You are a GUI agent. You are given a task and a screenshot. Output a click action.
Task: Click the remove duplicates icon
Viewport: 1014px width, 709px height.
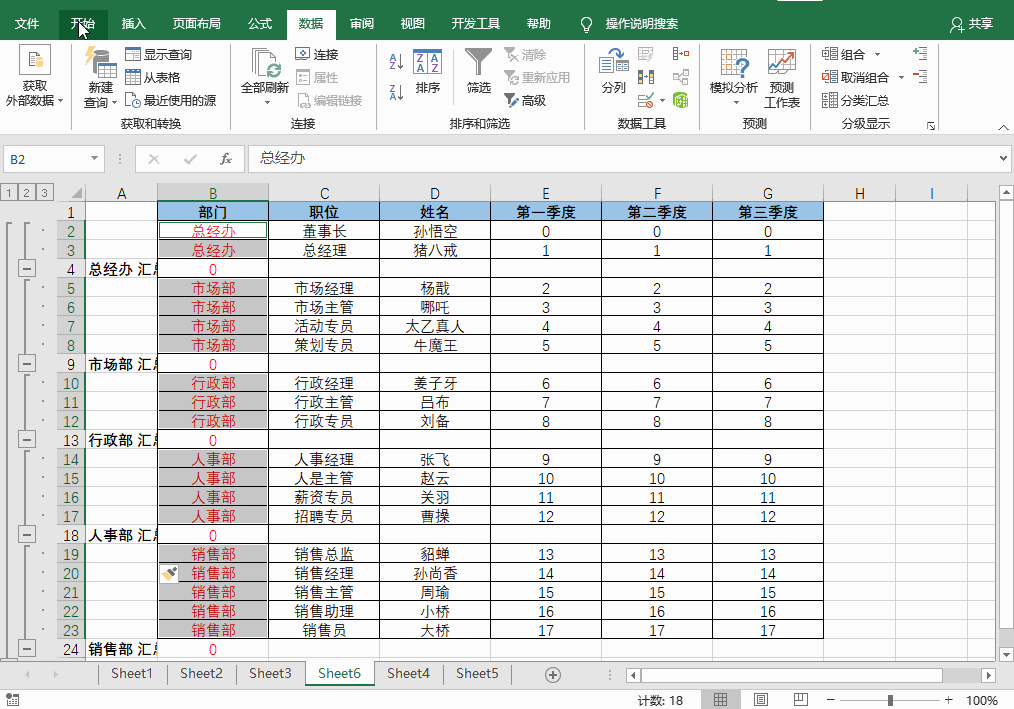(x=645, y=77)
